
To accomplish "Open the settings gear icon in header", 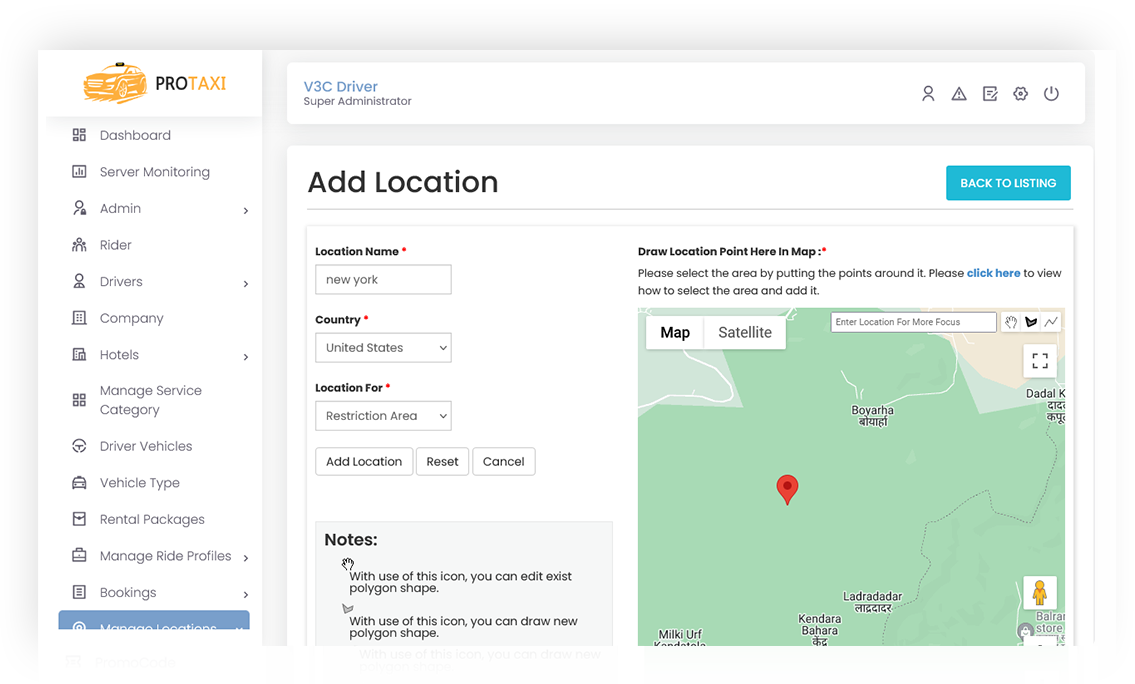I will [1021, 93].
